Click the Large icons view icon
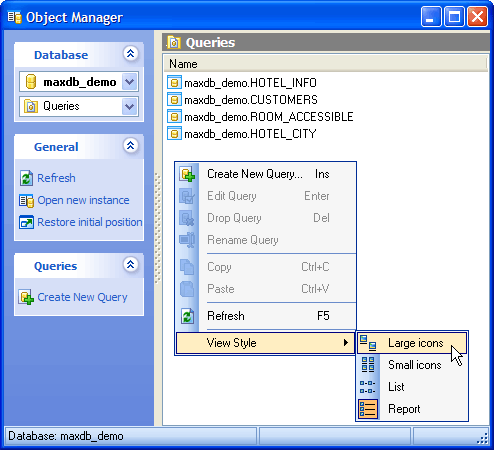 [368, 343]
